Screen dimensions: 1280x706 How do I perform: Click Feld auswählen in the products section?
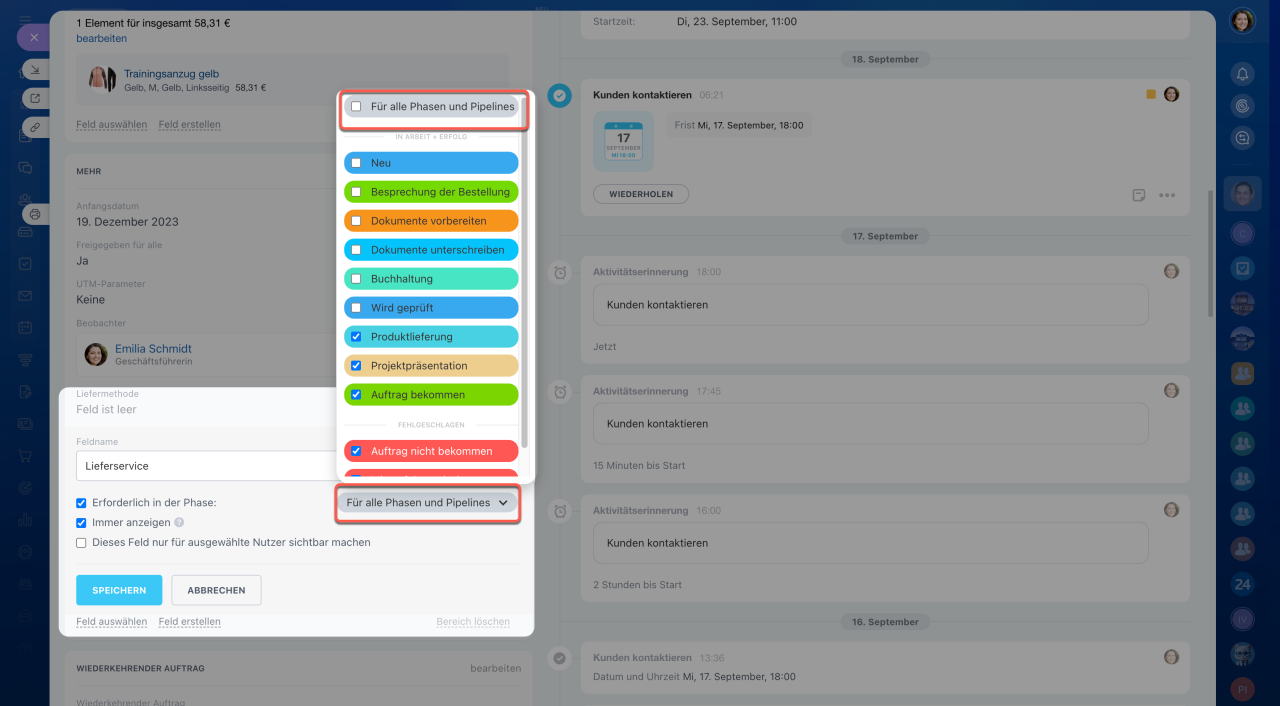[111, 125]
